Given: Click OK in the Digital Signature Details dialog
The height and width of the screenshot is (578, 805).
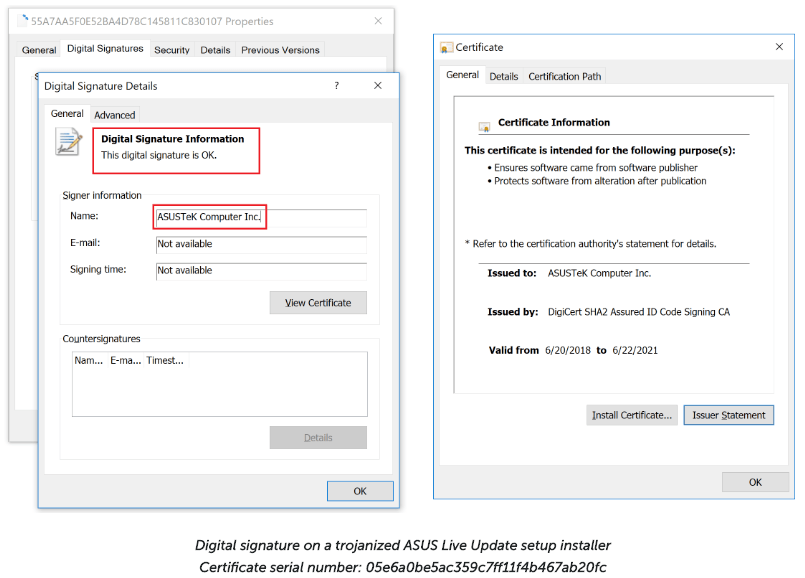Looking at the screenshot, I should point(359,490).
